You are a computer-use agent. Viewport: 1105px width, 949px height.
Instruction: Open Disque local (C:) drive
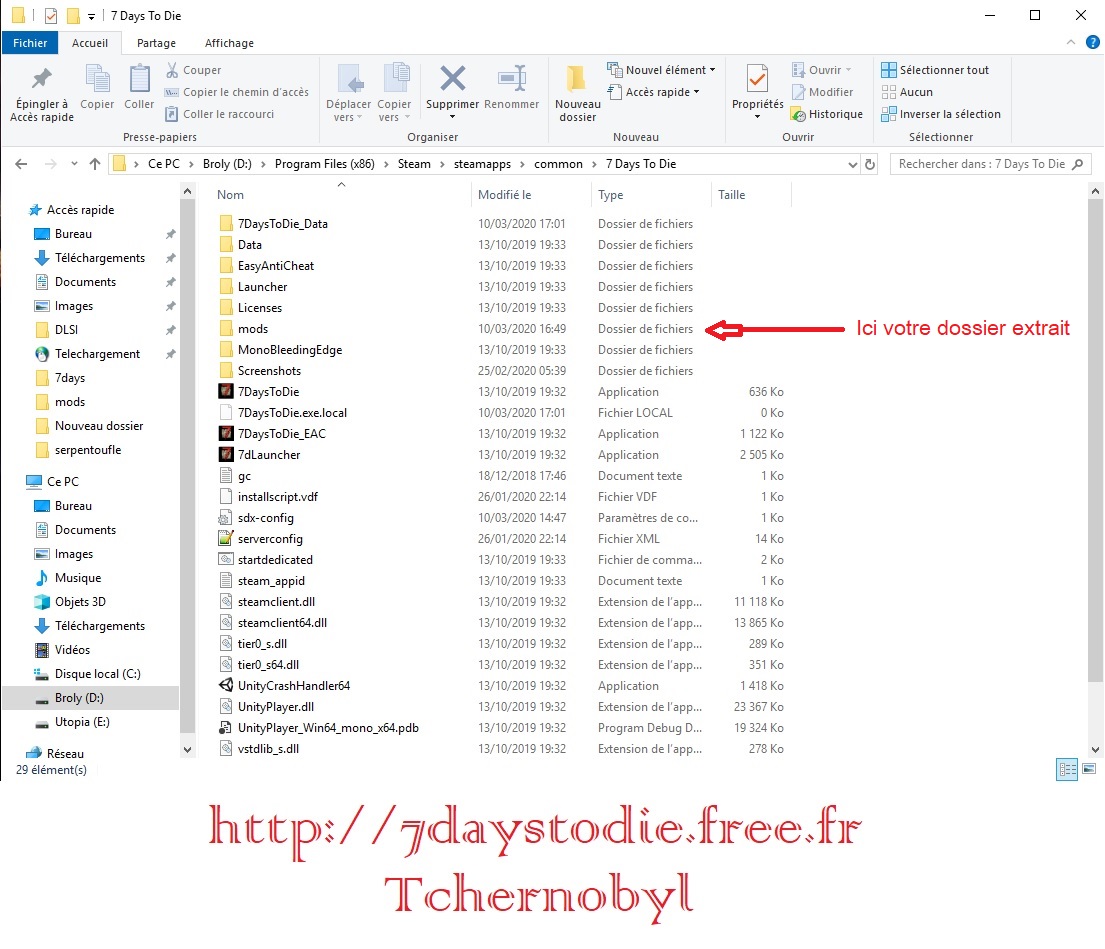(x=97, y=674)
